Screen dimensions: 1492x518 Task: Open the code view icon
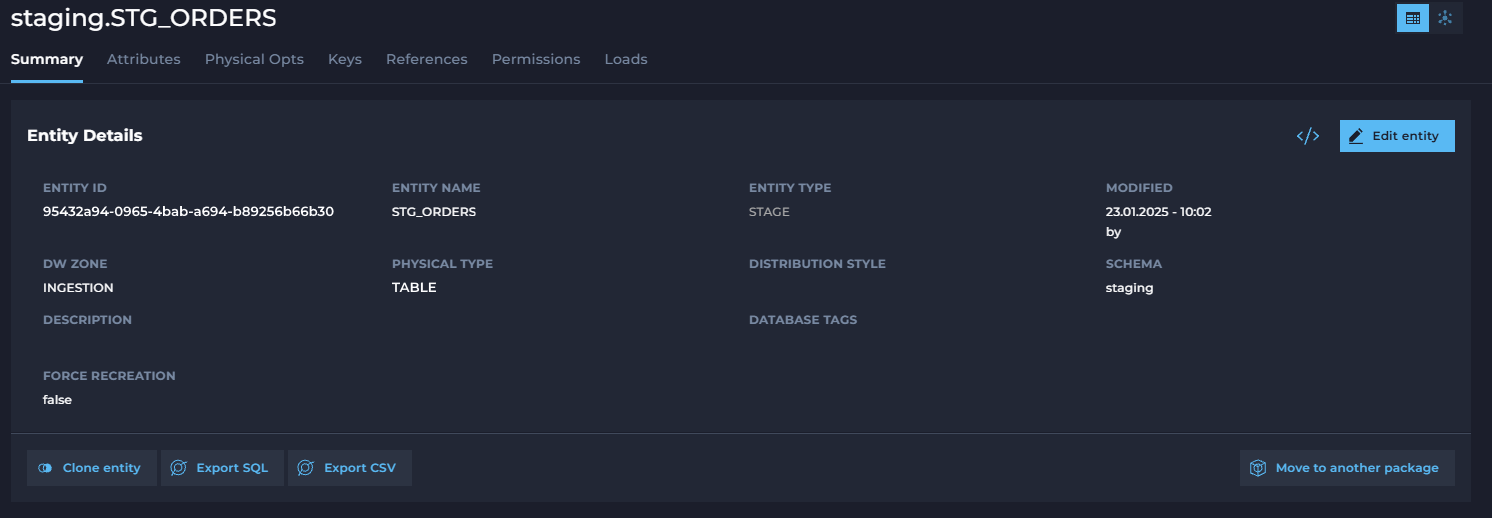click(x=1307, y=136)
